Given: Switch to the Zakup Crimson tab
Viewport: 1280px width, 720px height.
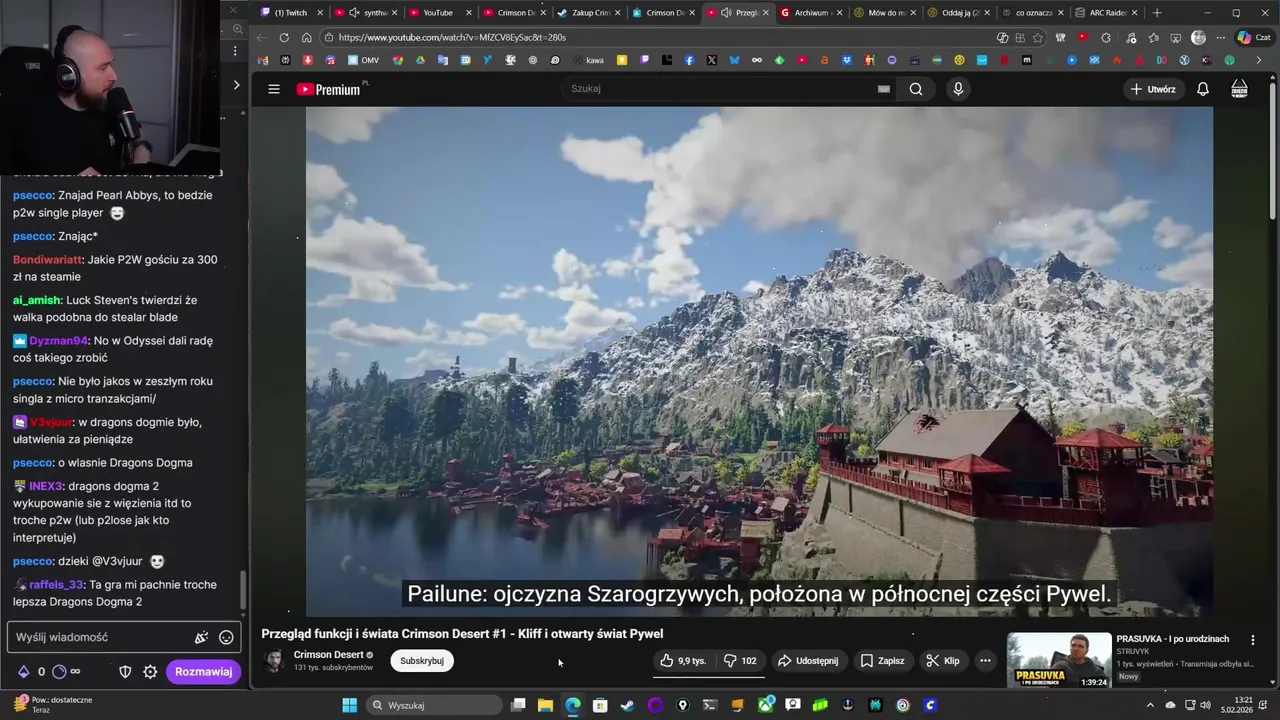Looking at the screenshot, I should (590, 13).
